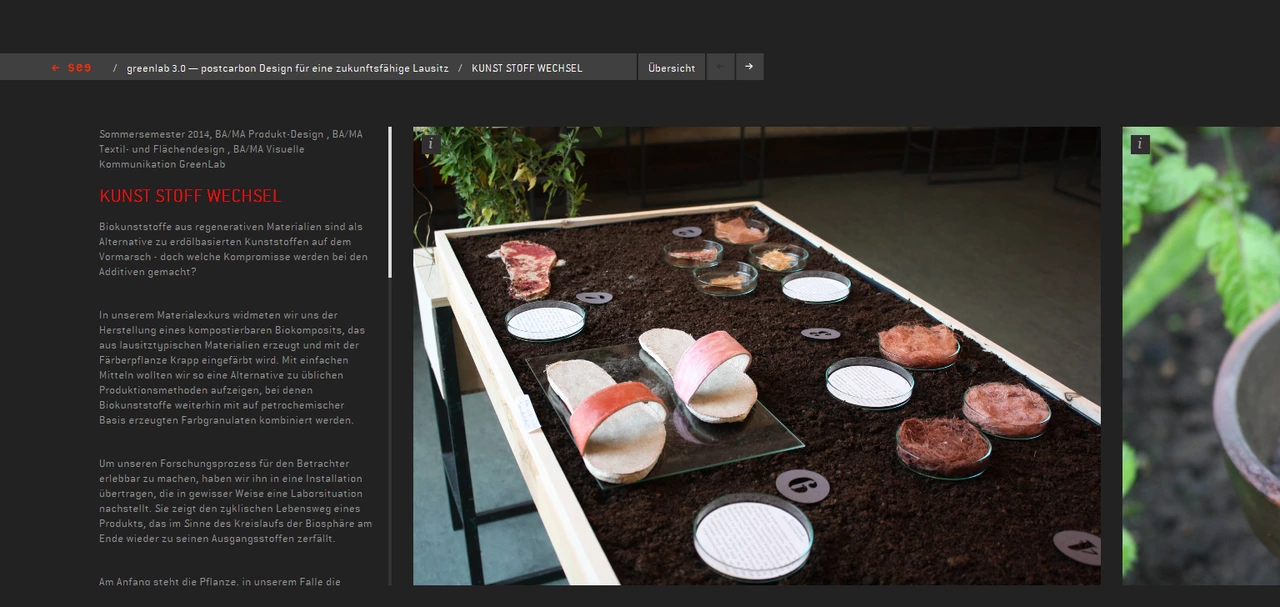The image size is (1280, 607).
Task: Open the GreenLab tag in description
Action: [x=203, y=164]
